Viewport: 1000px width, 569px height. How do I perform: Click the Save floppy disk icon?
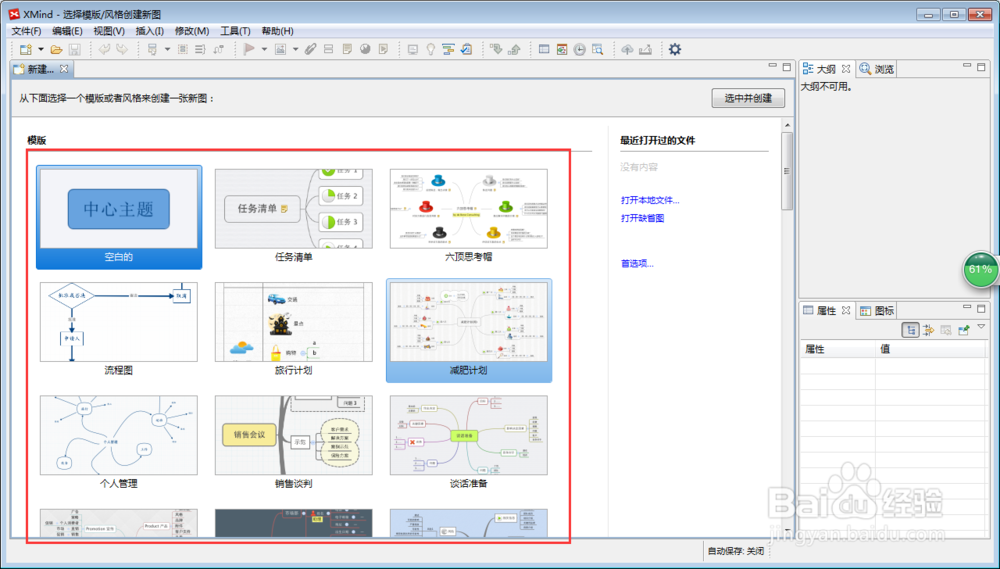[x=74, y=49]
